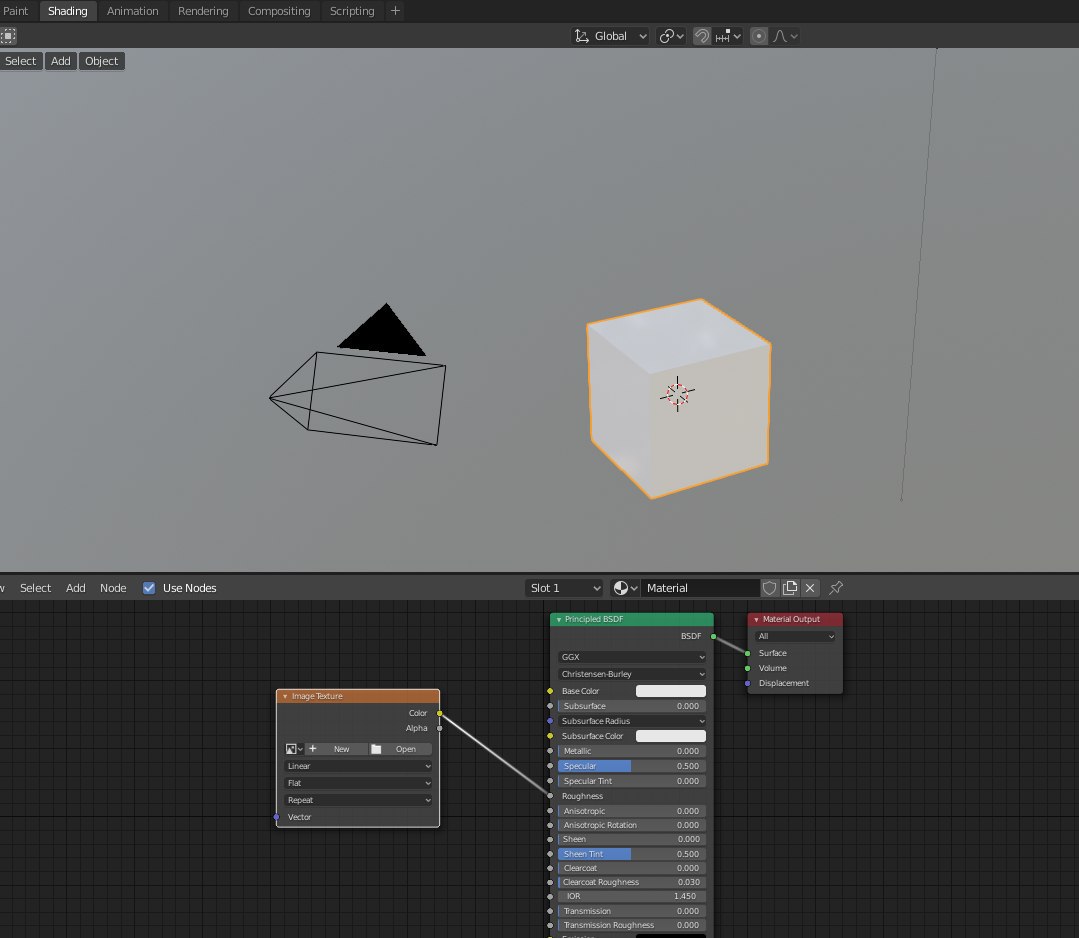Open the Slot 1 dropdown

pos(565,588)
